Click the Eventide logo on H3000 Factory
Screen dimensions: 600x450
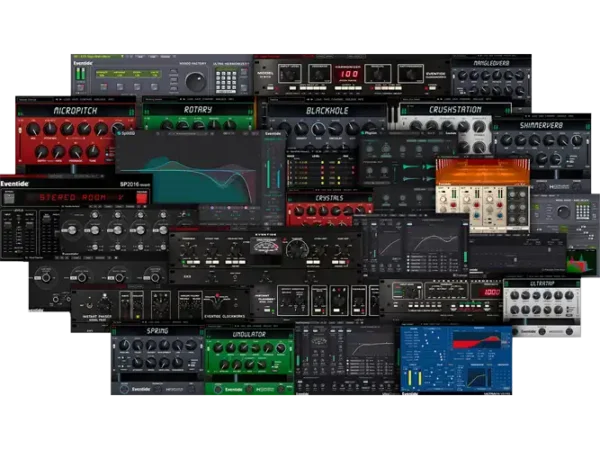pyautogui.click(x=82, y=63)
